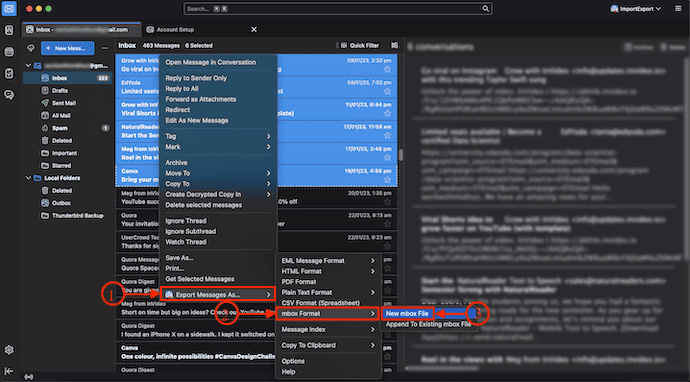
Task: Select Save As... menu item
Action: [x=218, y=257]
